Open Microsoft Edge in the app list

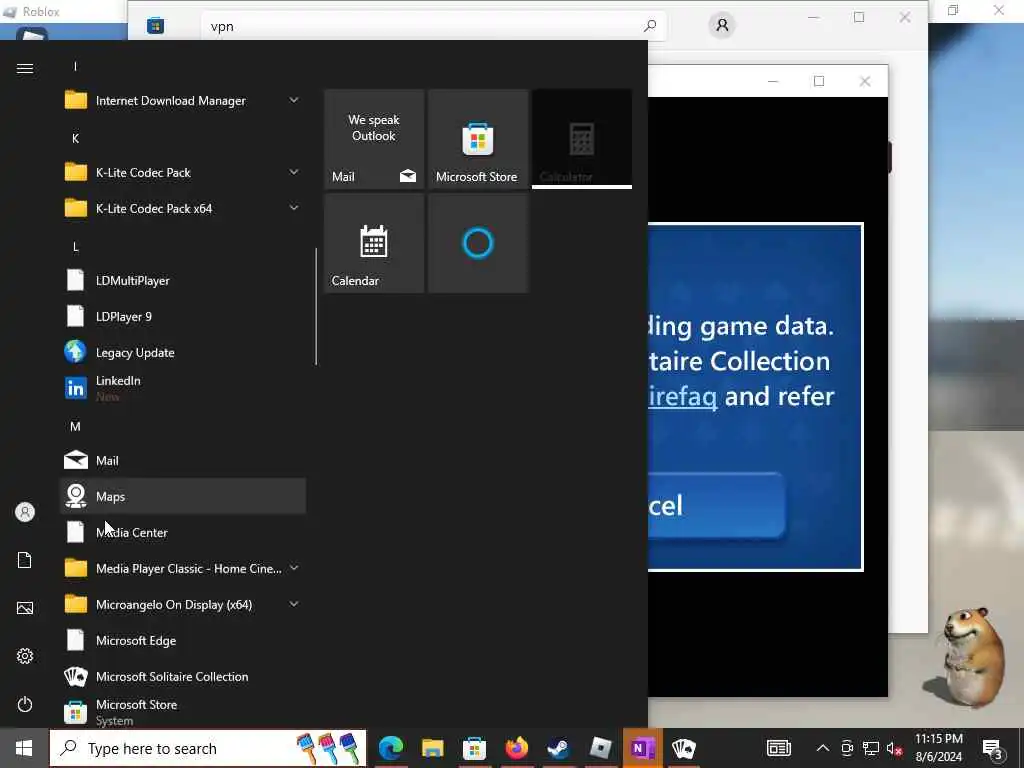pyautogui.click(x=183, y=641)
